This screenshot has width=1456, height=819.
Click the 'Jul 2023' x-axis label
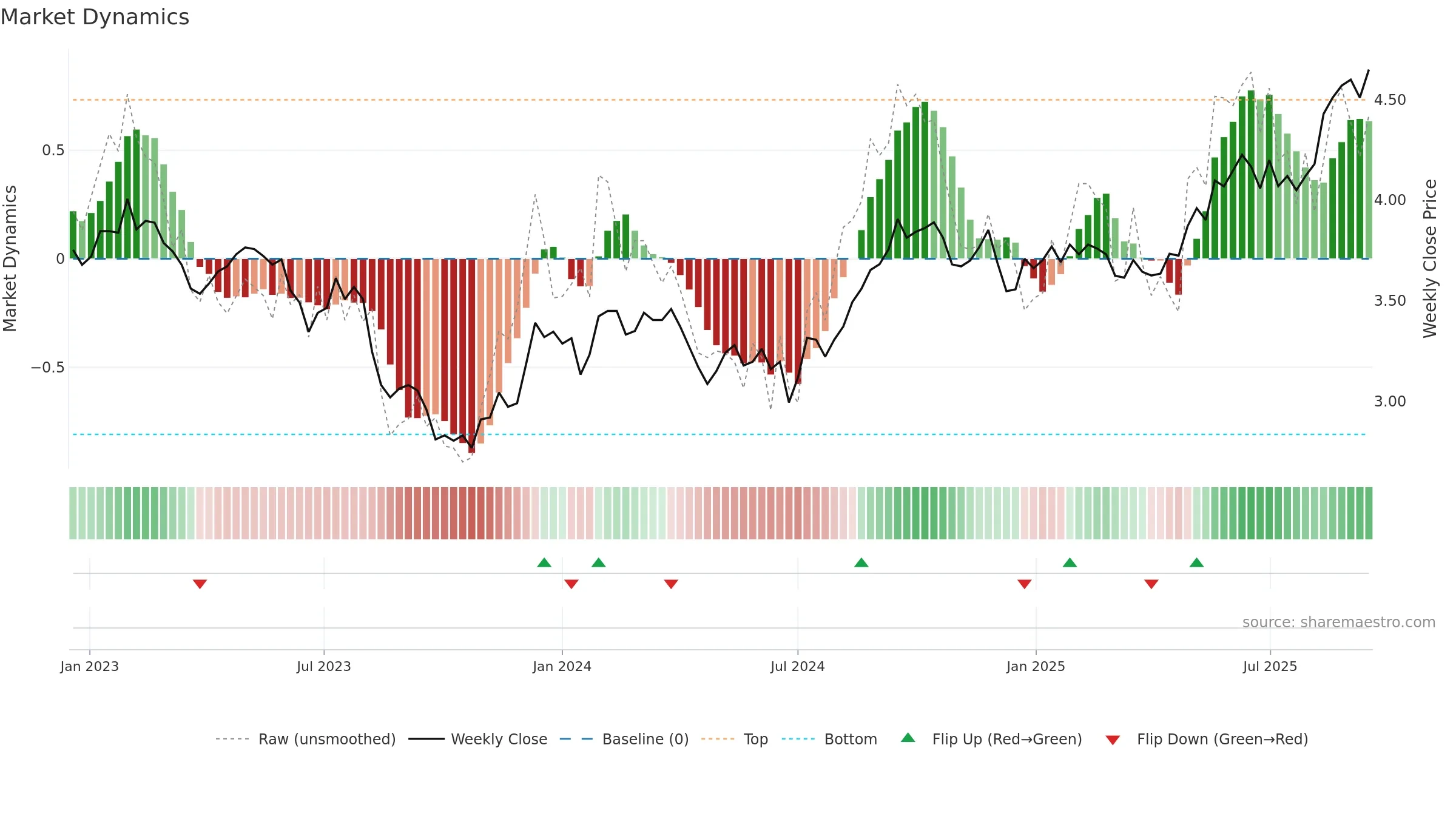tap(324, 666)
